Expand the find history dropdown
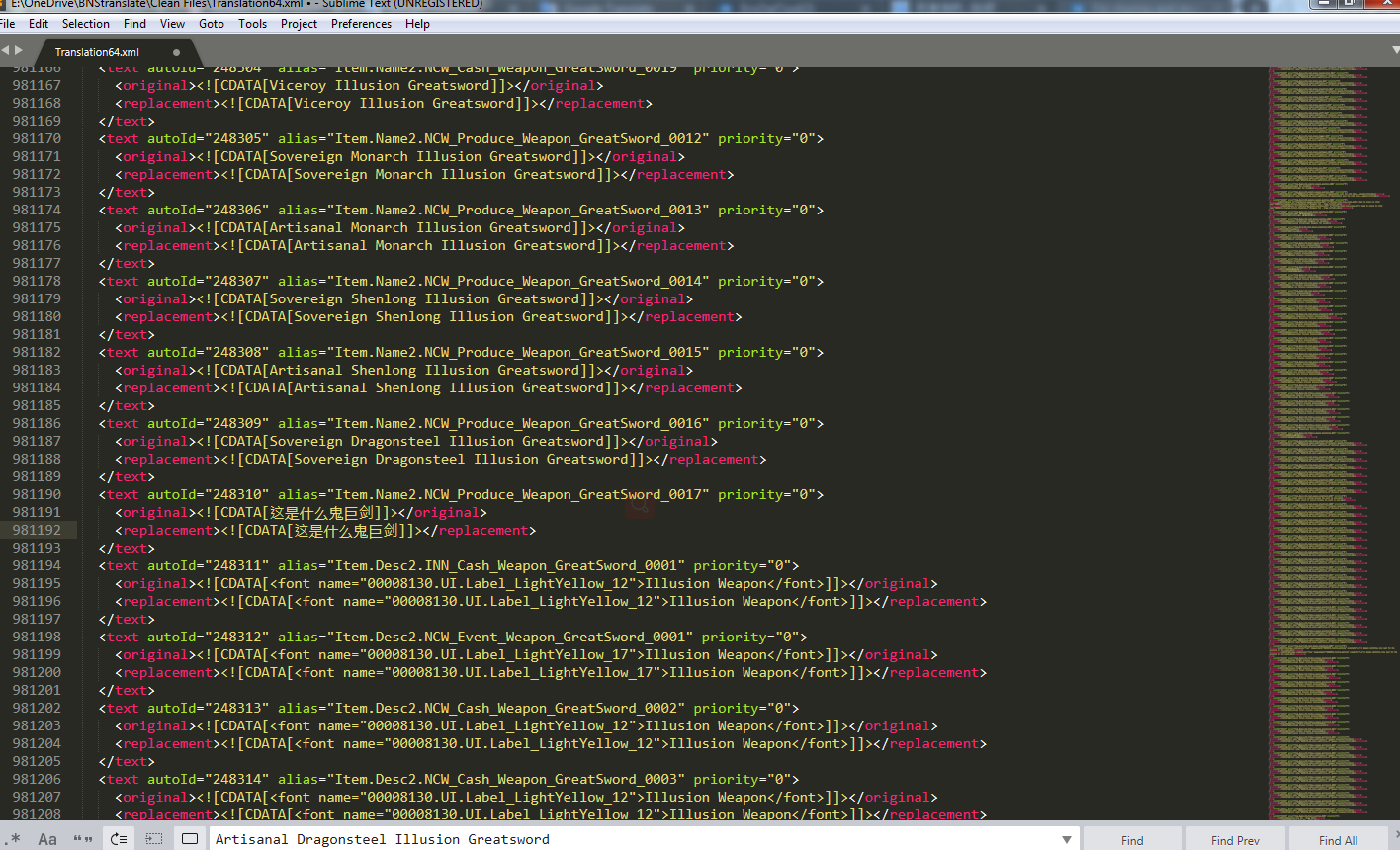Viewport: 1400px width, 850px height. coord(1066,839)
